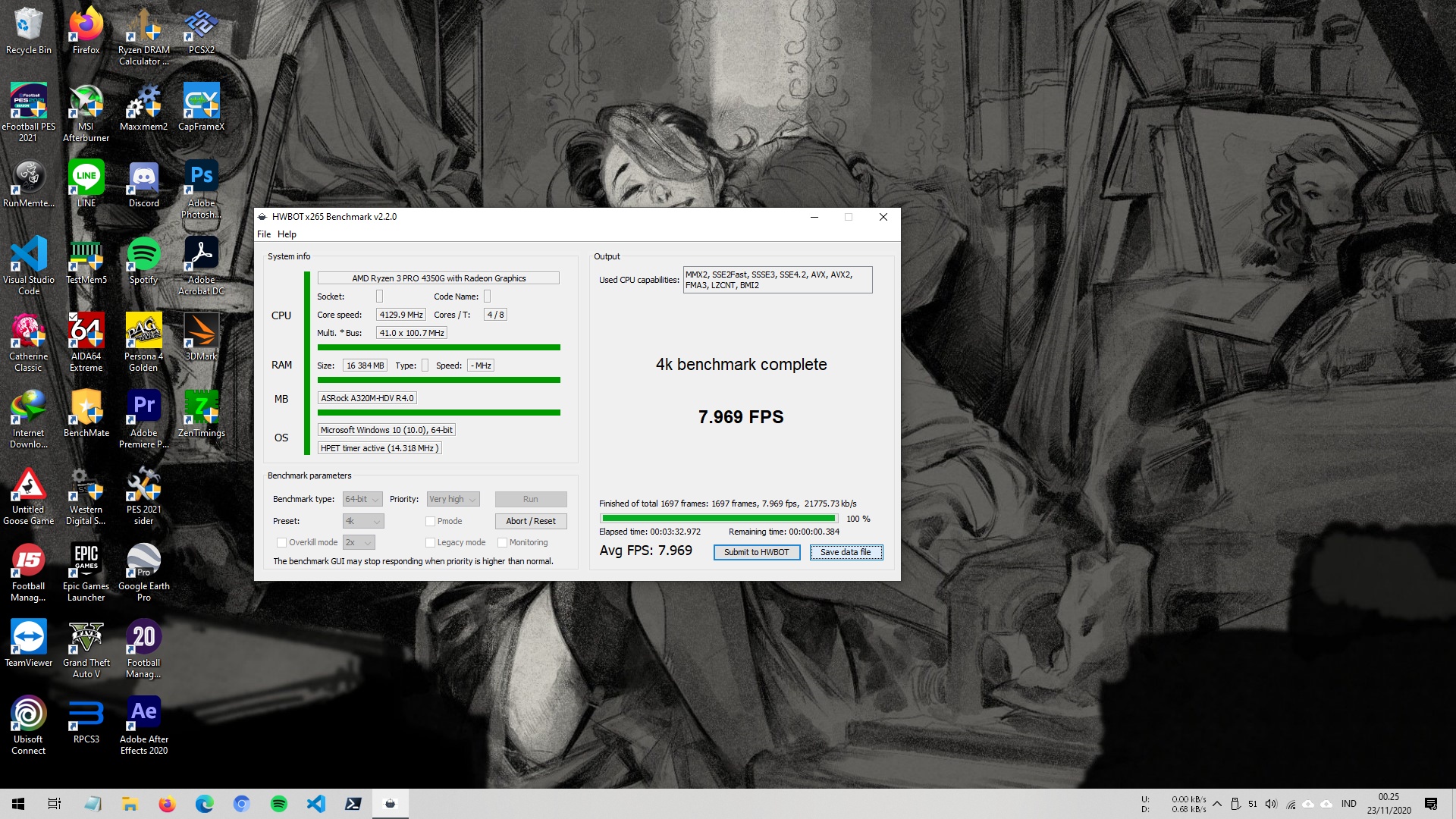Open MSI Afterburner shortcut

(x=86, y=113)
